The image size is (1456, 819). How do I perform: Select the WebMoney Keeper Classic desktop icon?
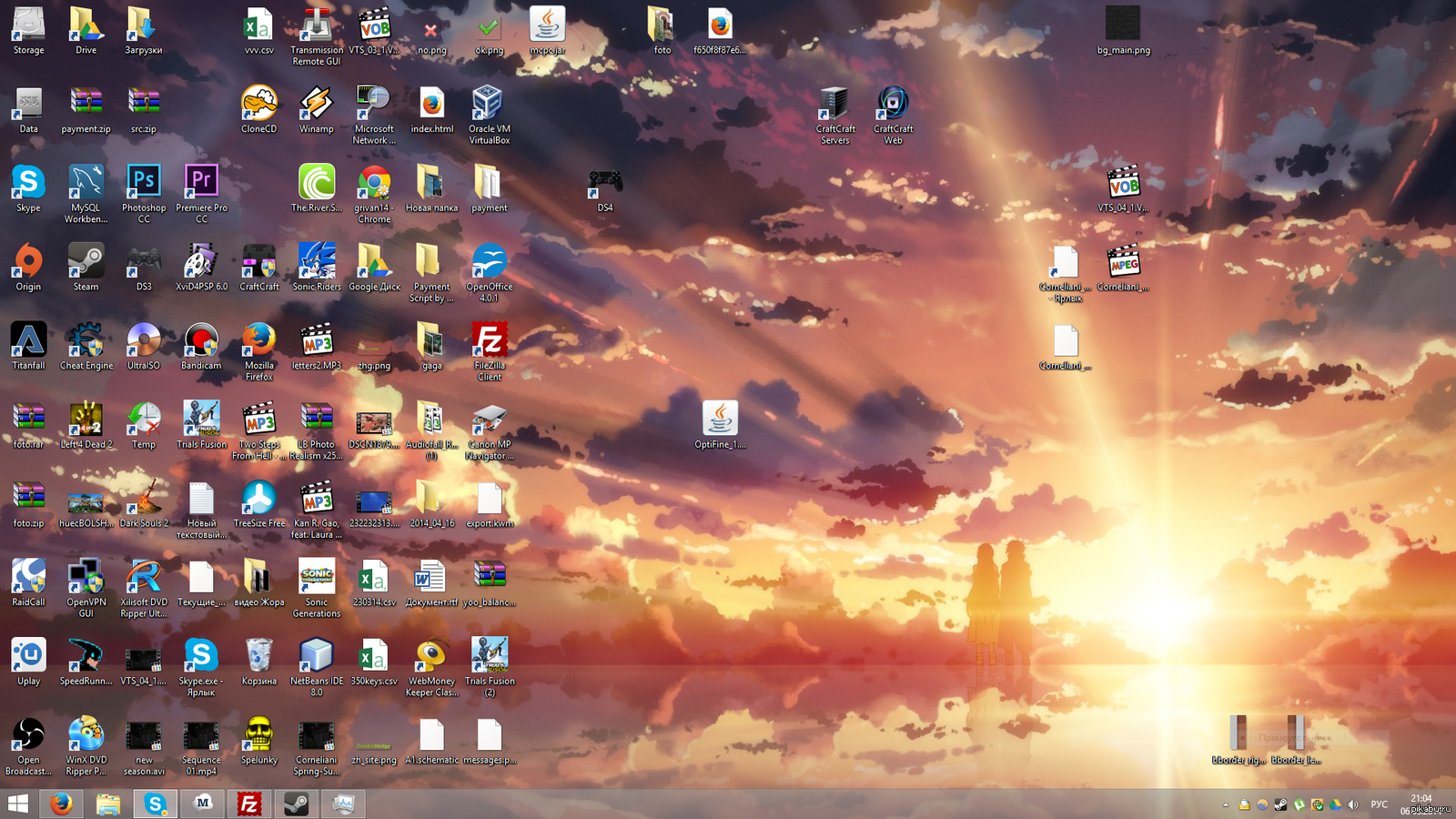(431, 668)
